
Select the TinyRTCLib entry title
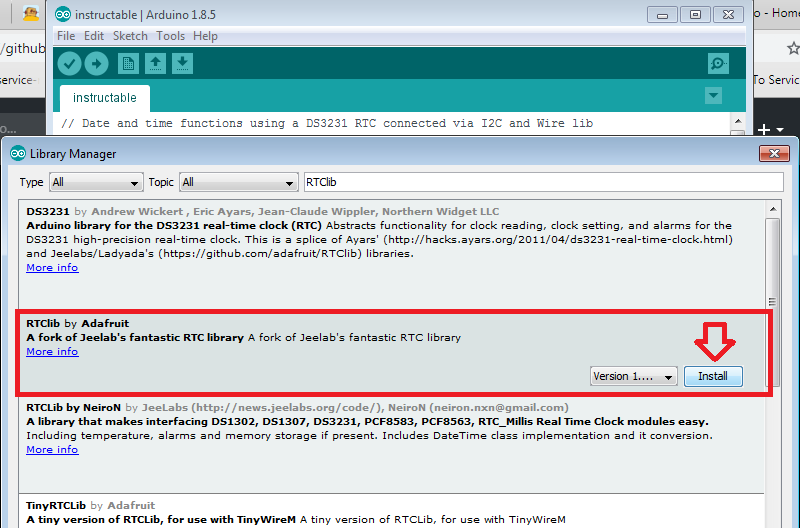pyautogui.click(x=56, y=505)
